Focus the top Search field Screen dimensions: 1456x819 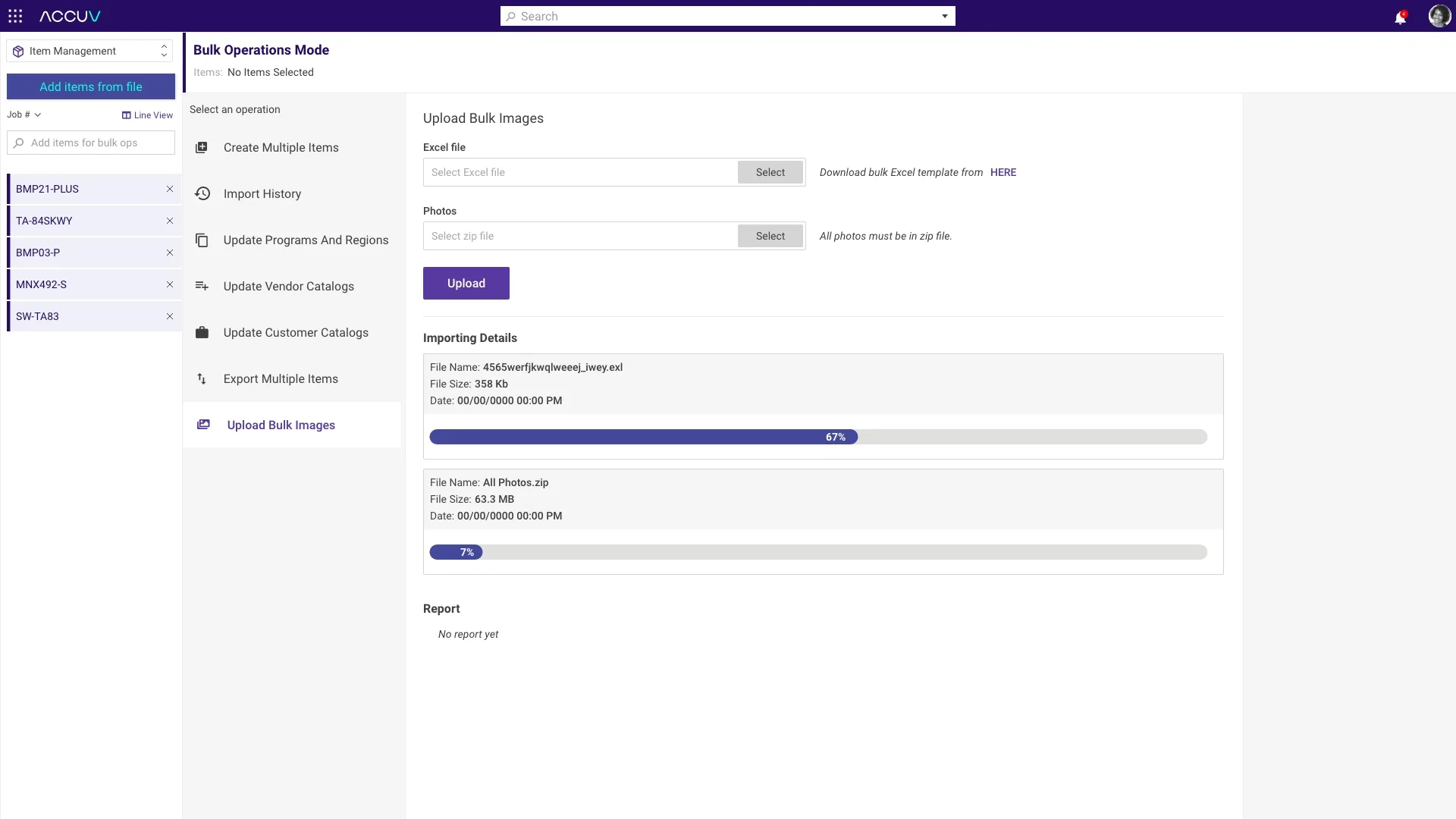[728, 16]
